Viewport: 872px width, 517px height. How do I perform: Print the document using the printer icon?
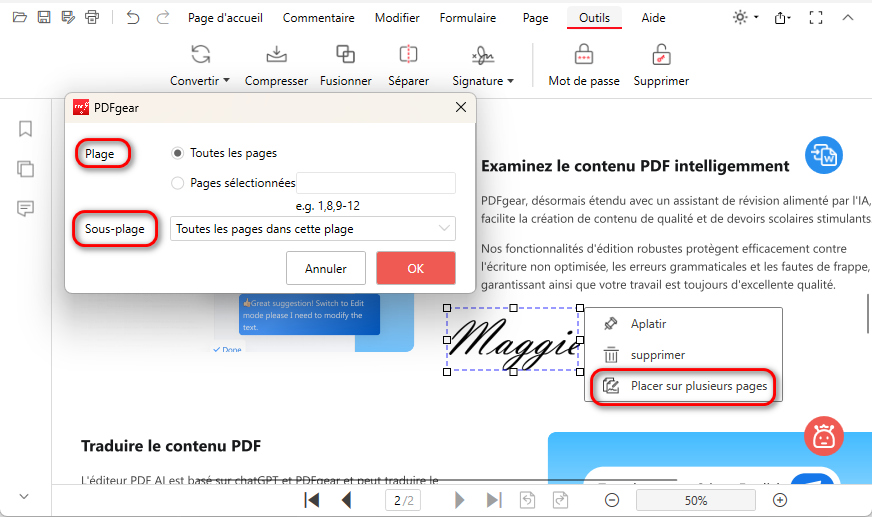coord(92,18)
